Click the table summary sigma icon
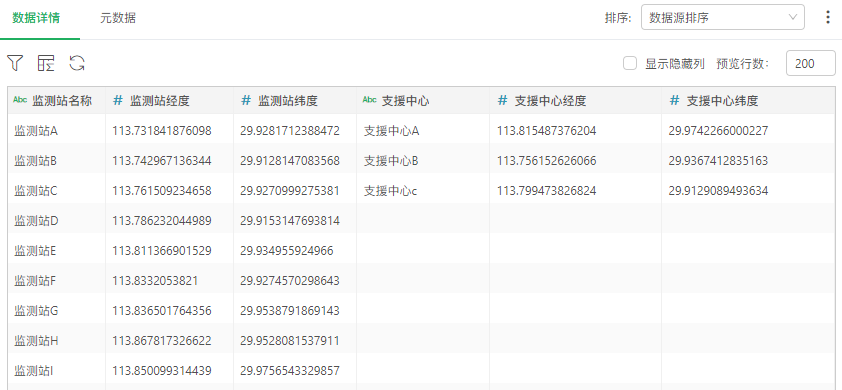Image resolution: width=842 pixels, height=390 pixels. pyautogui.click(x=46, y=63)
